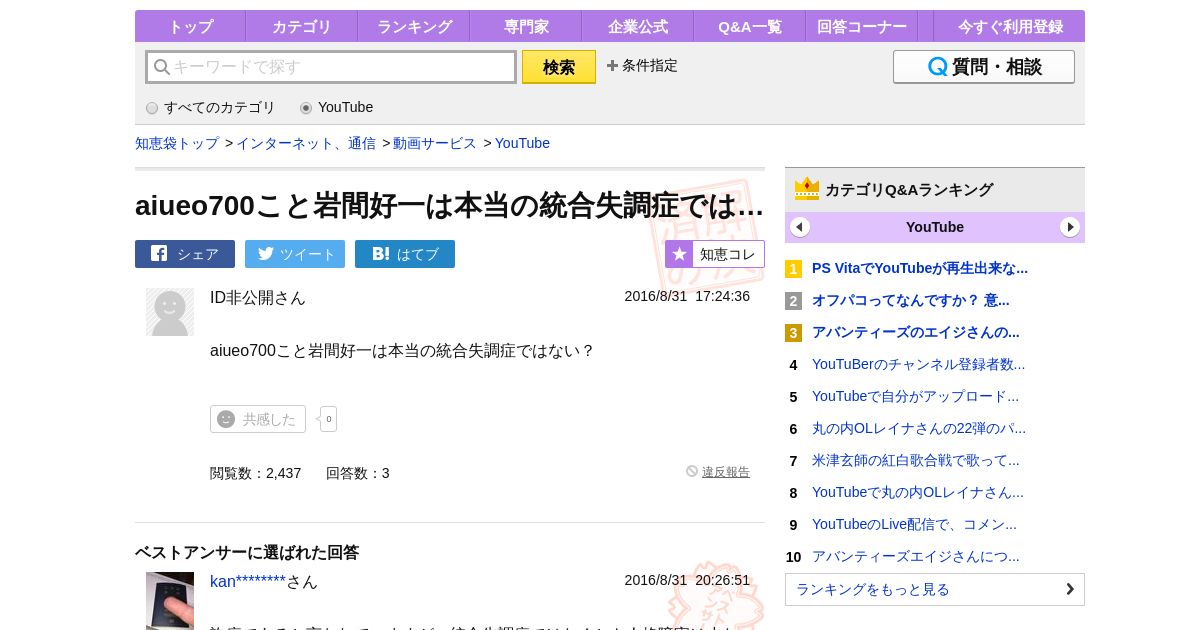Open the 動画サービス breadcrumb link
The height and width of the screenshot is (630, 1200).
434,143
